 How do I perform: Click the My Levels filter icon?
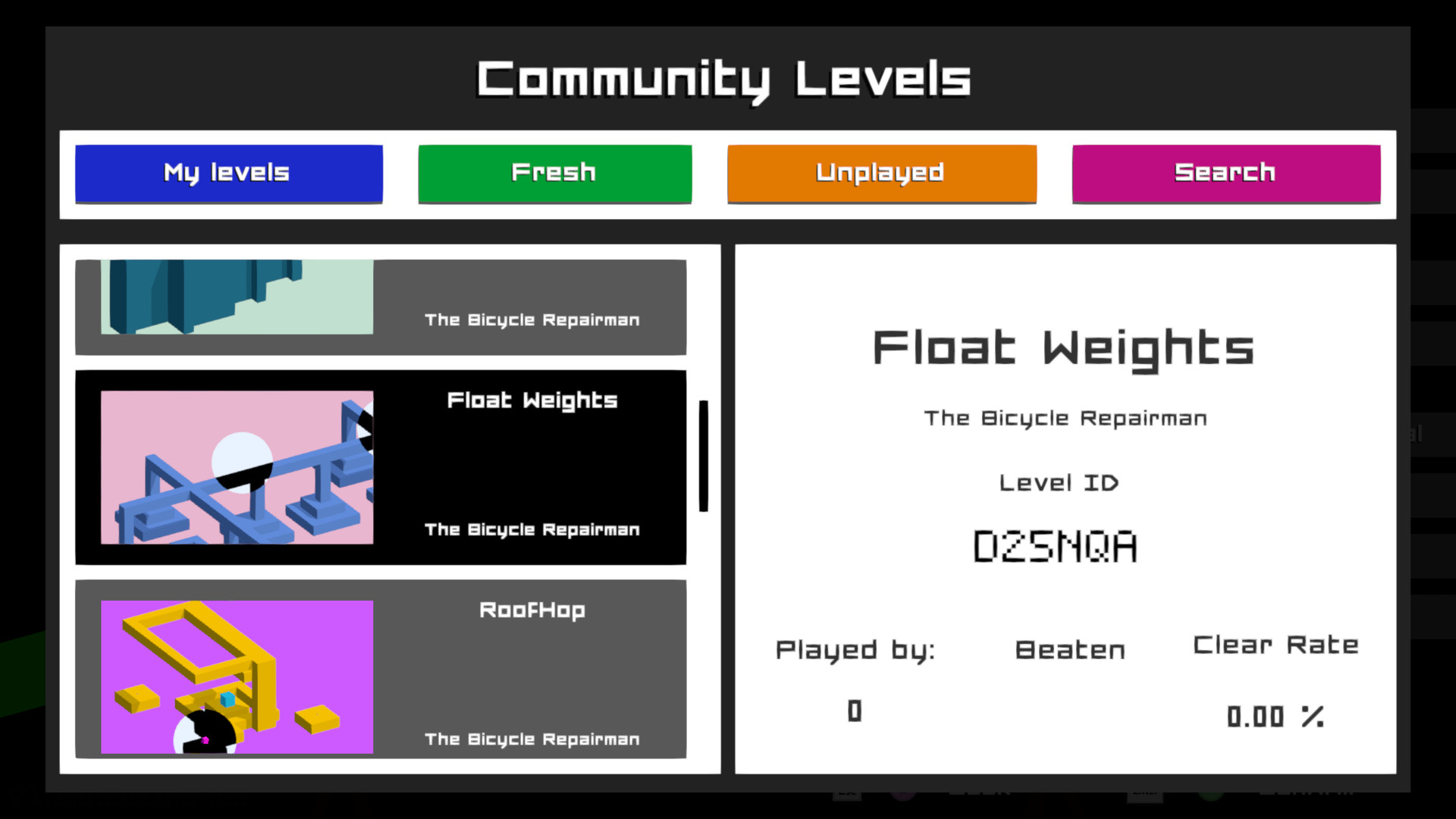[x=228, y=173]
